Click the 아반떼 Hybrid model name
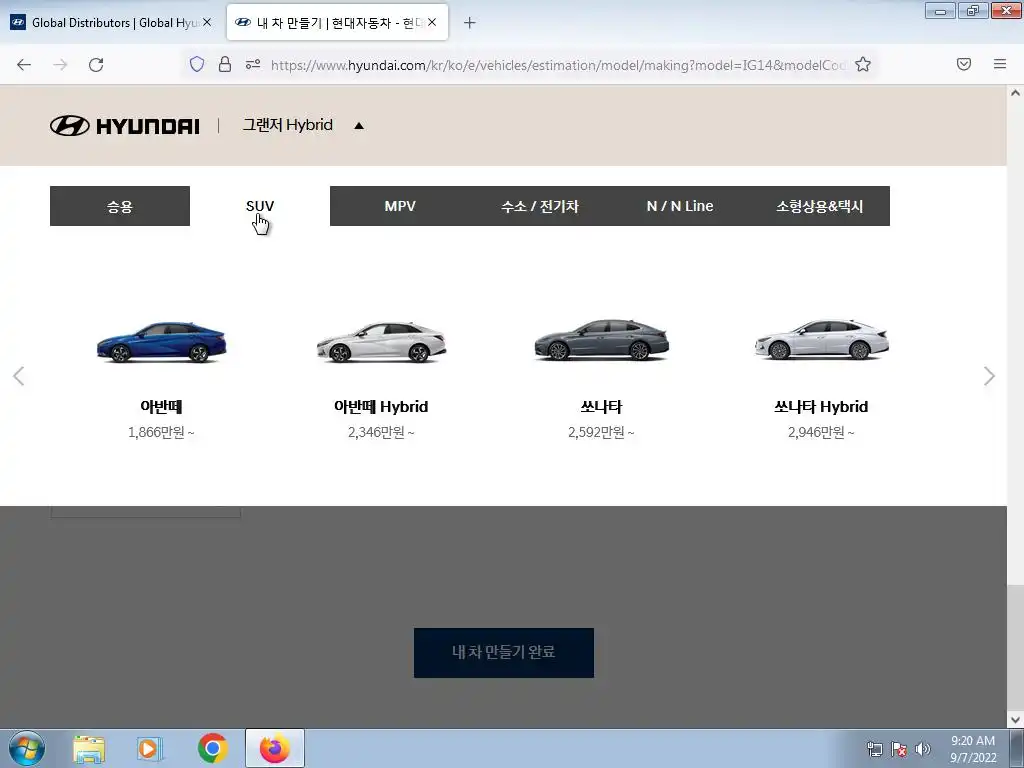The height and width of the screenshot is (768, 1024). click(381, 407)
